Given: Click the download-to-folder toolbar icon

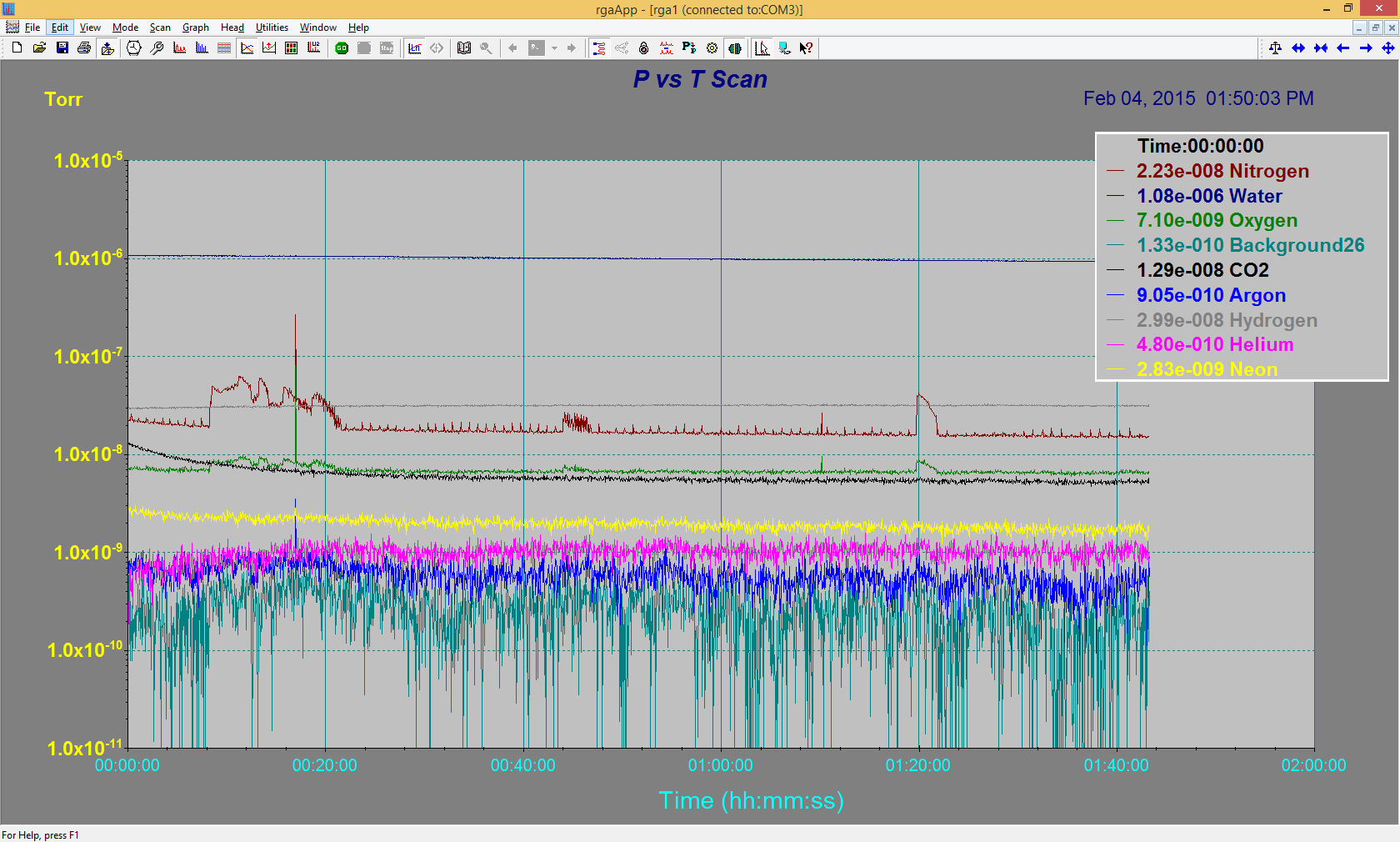Looking at the screenshot, I should click(x=107, y=48).
